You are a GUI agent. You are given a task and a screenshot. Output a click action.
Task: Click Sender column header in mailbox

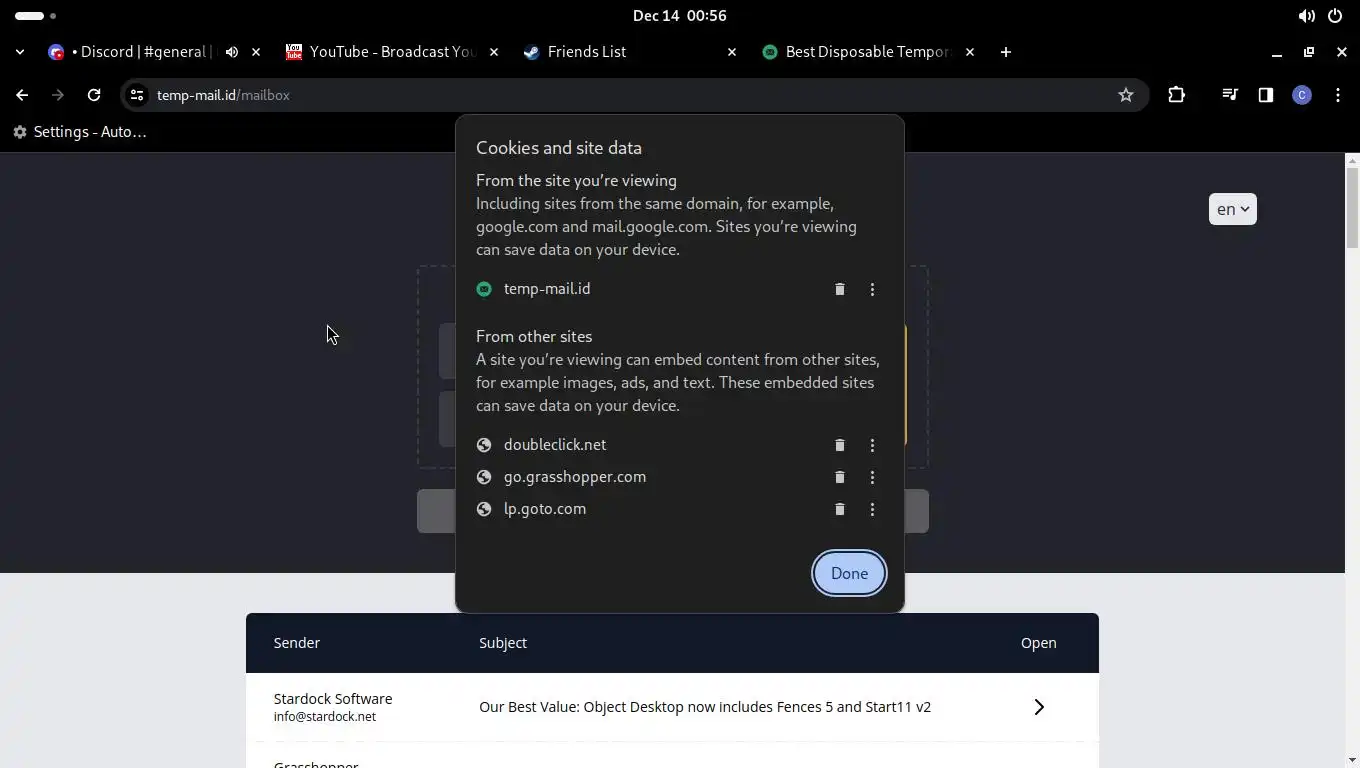pos(297,643)
